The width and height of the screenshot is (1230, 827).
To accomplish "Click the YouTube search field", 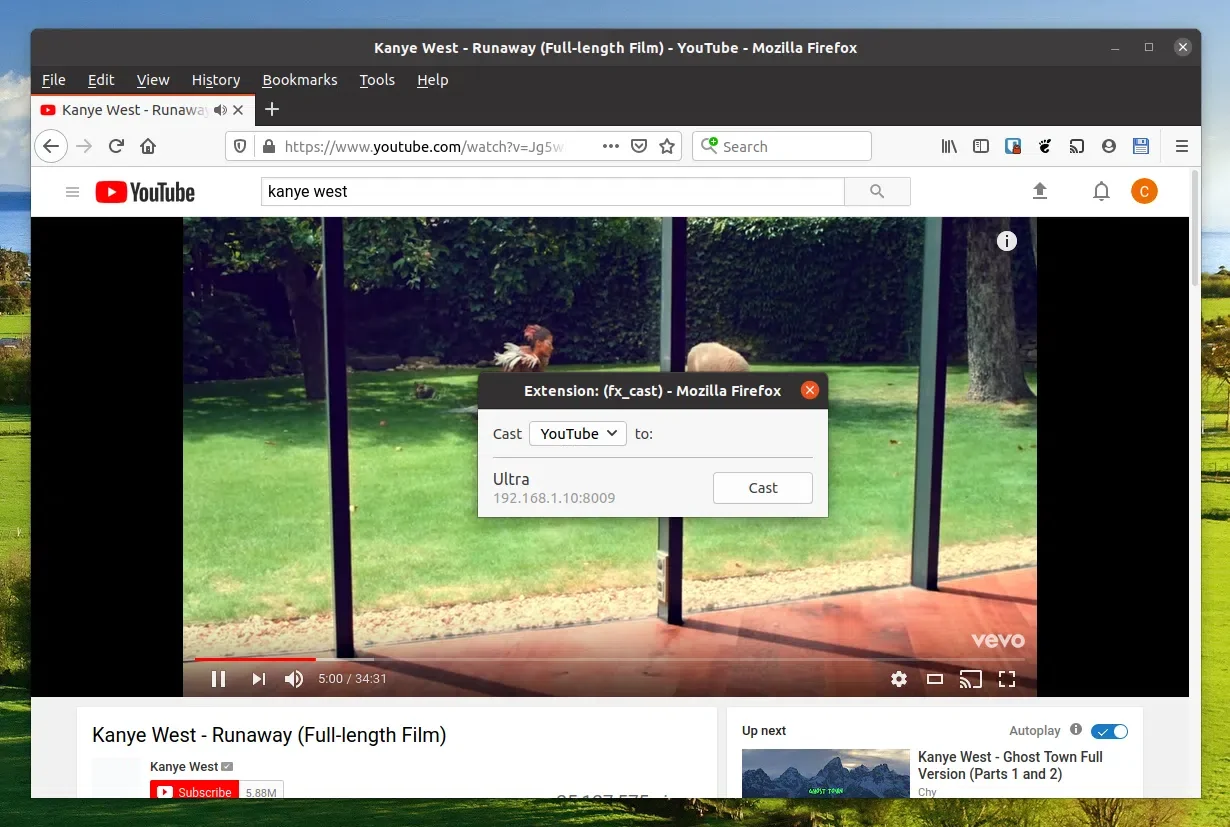I will pos(553,191).
